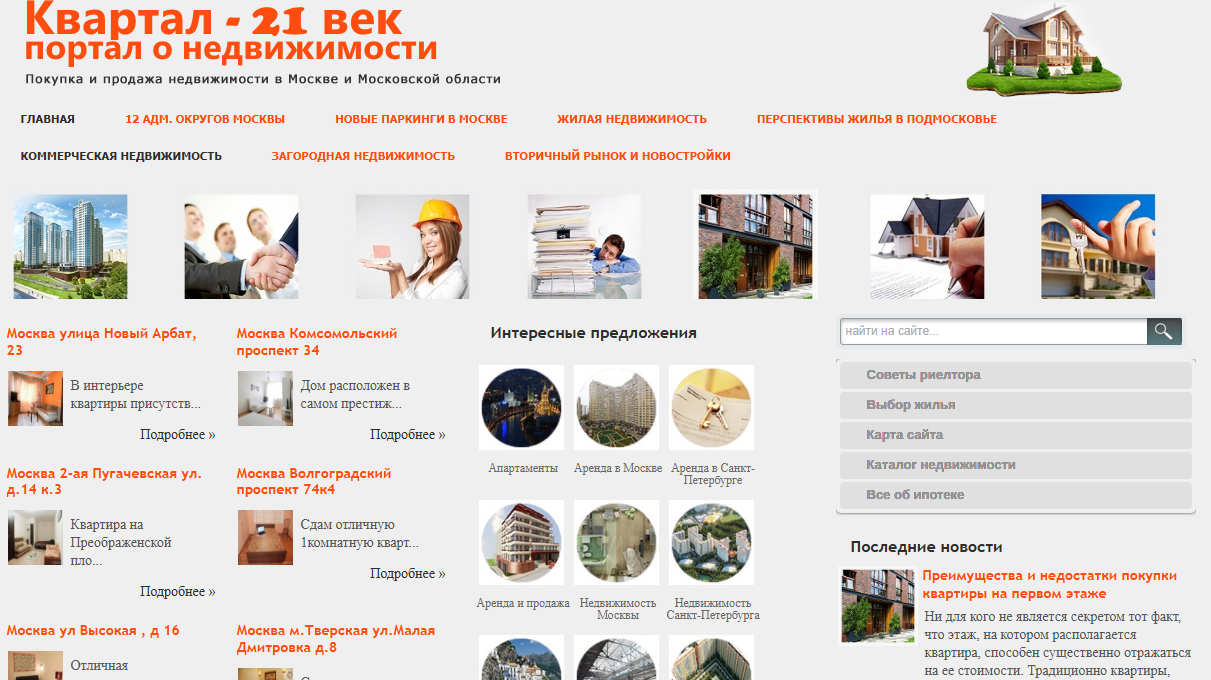The height and width of the screenshot is (680, 1211).
Task: Click Подробнее under 2-ая Пугачевская listing
Action: click(178, 592)
